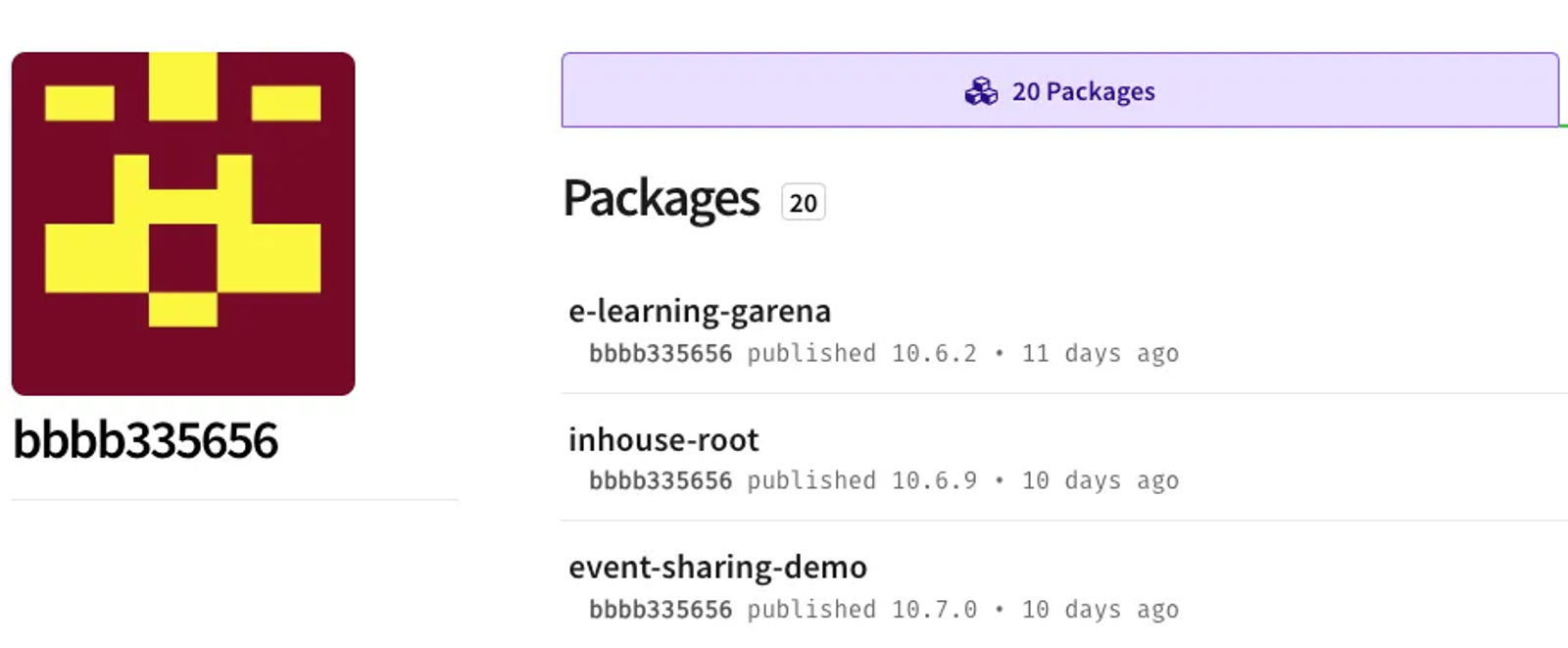The width and height of the screenshot is (1568, 648).
Task: Open the event-sharing-demo package
Action: [x=717, y=568]
